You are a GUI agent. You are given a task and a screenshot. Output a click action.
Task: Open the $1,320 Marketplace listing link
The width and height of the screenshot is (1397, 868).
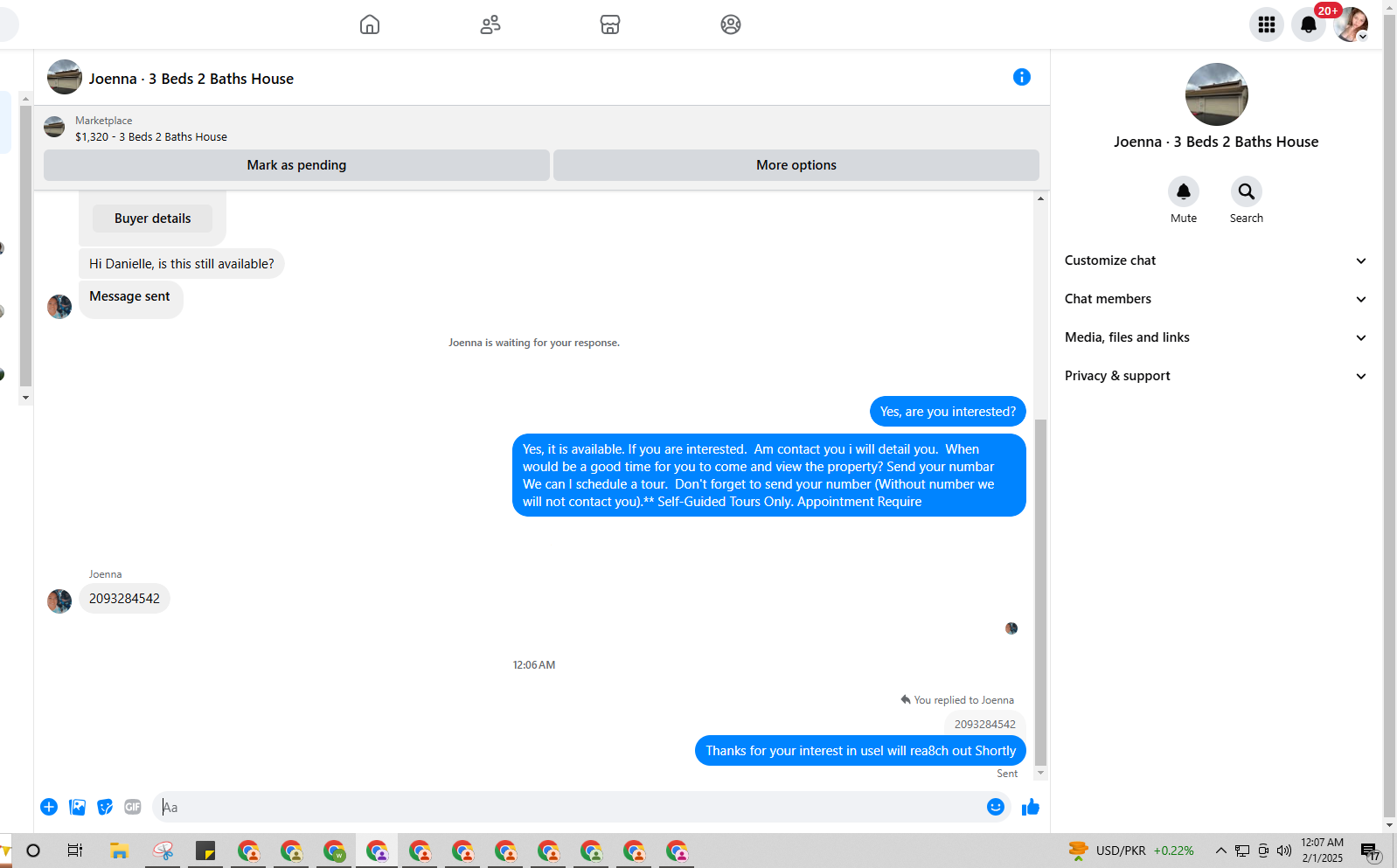pos(151,137)
